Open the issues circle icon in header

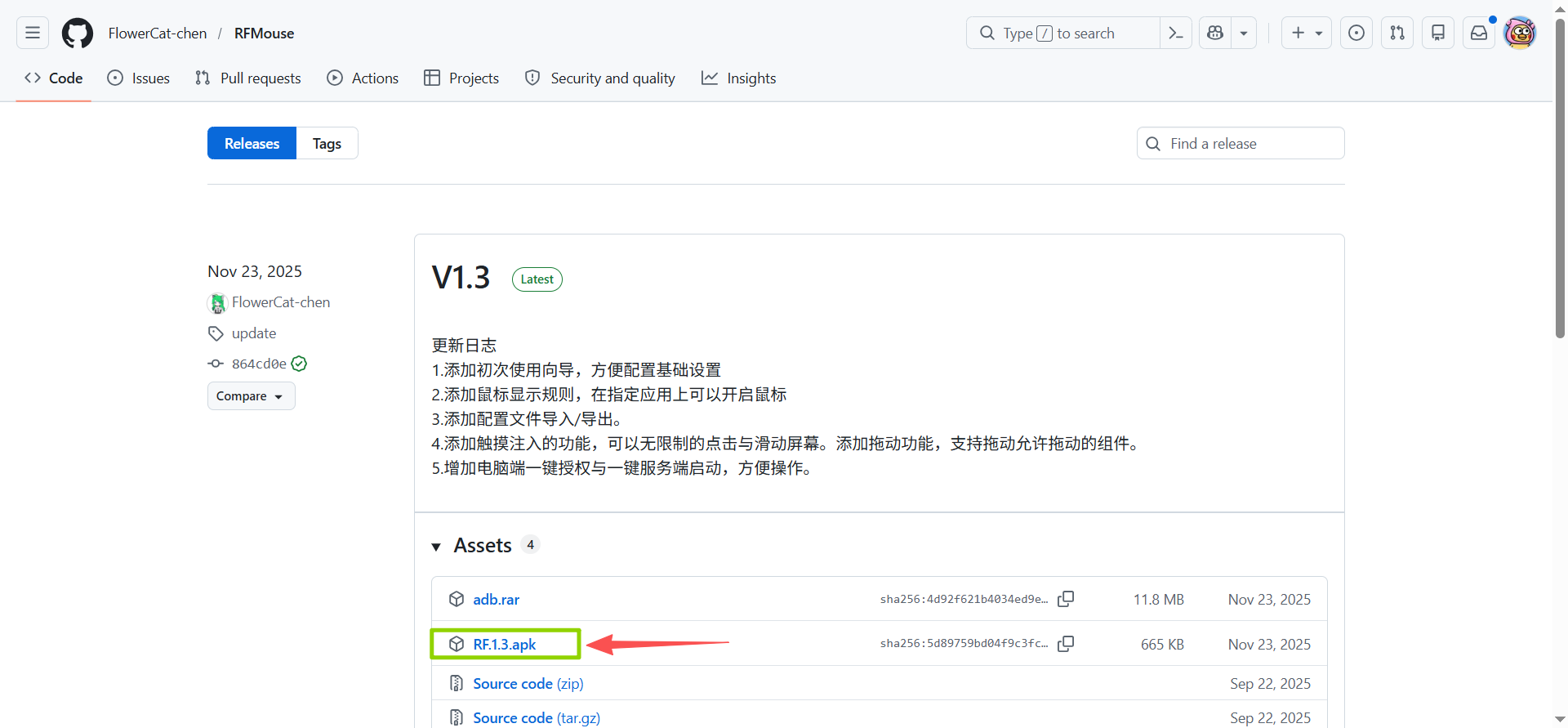[x=1356, y=33]
